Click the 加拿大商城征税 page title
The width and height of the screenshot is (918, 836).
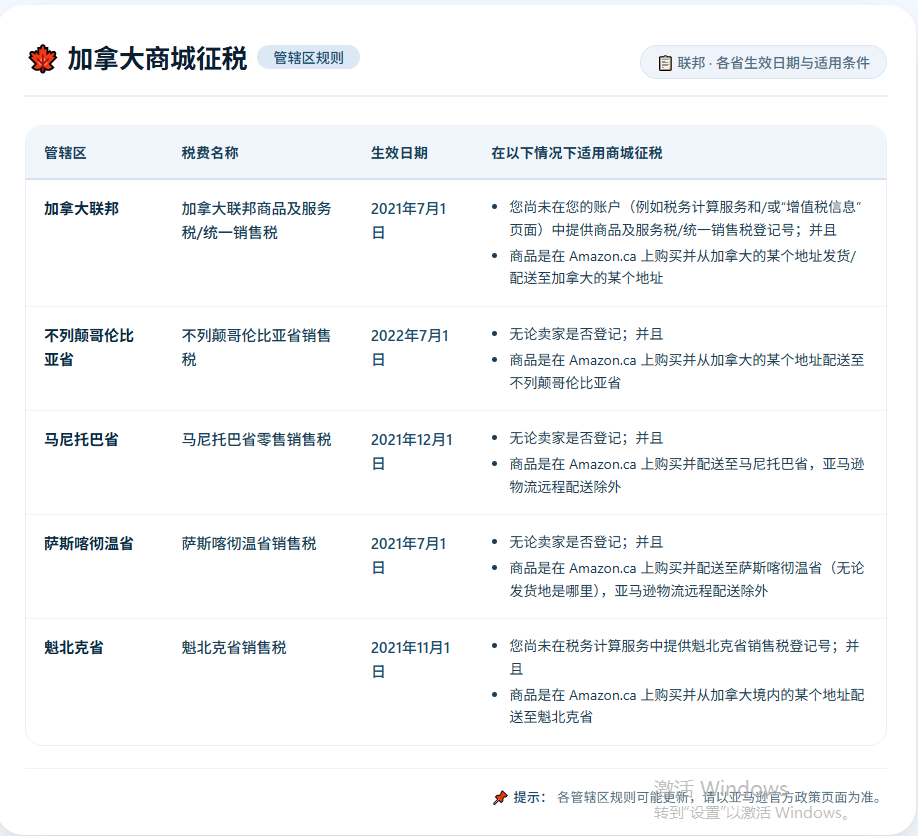tap(157, 59)
